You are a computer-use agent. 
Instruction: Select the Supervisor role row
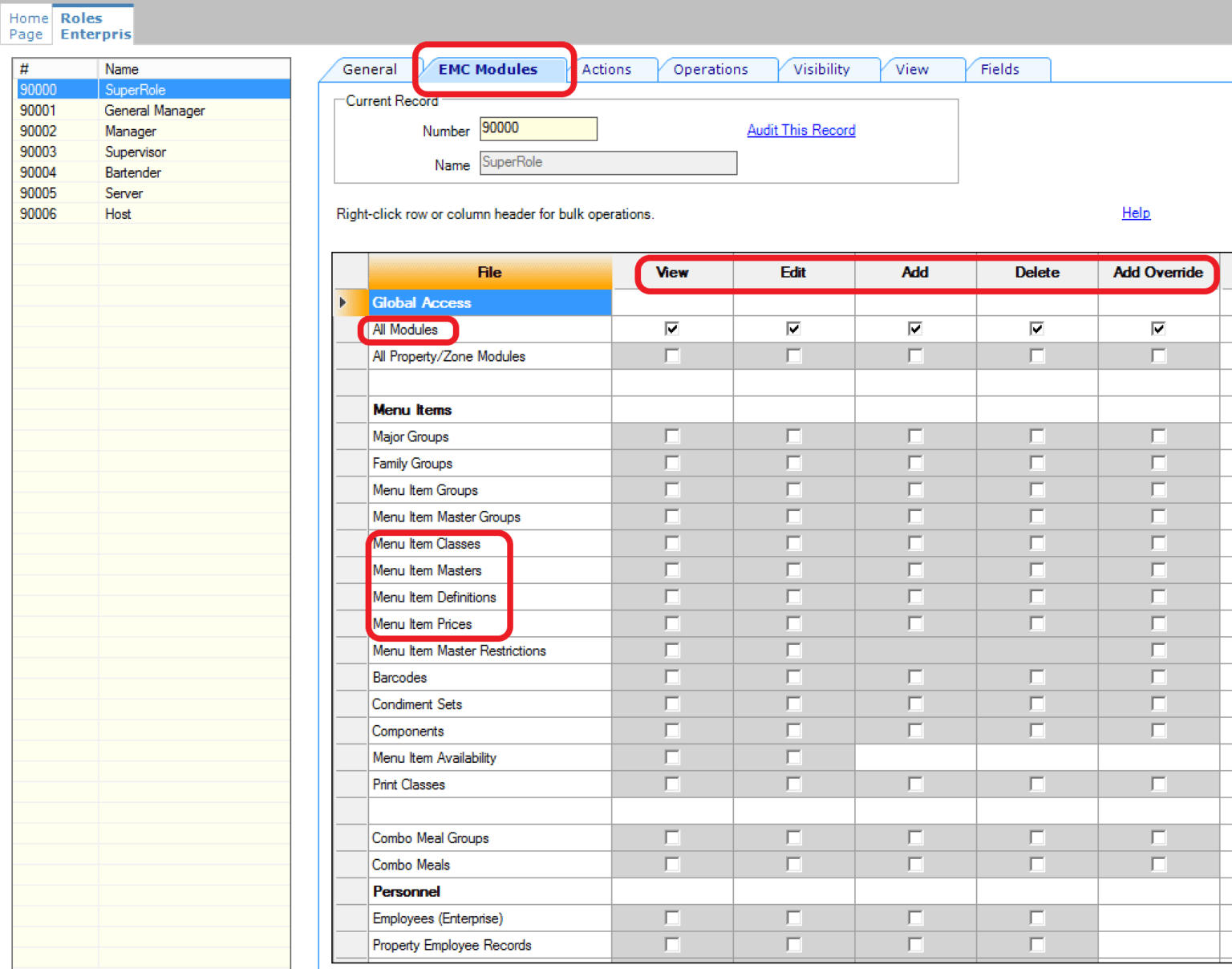(x=152, y=152)
